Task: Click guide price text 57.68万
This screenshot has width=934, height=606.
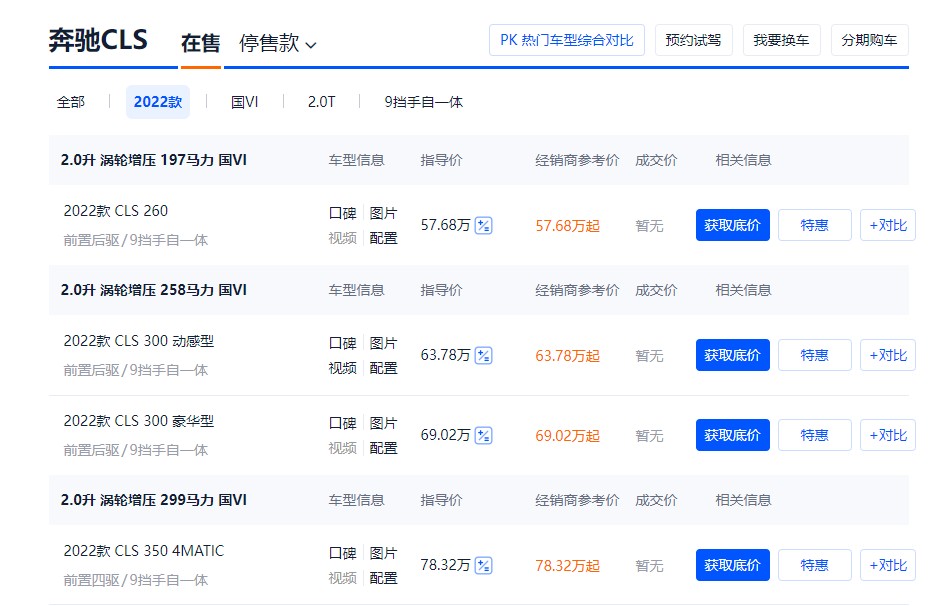Action: 446,225
